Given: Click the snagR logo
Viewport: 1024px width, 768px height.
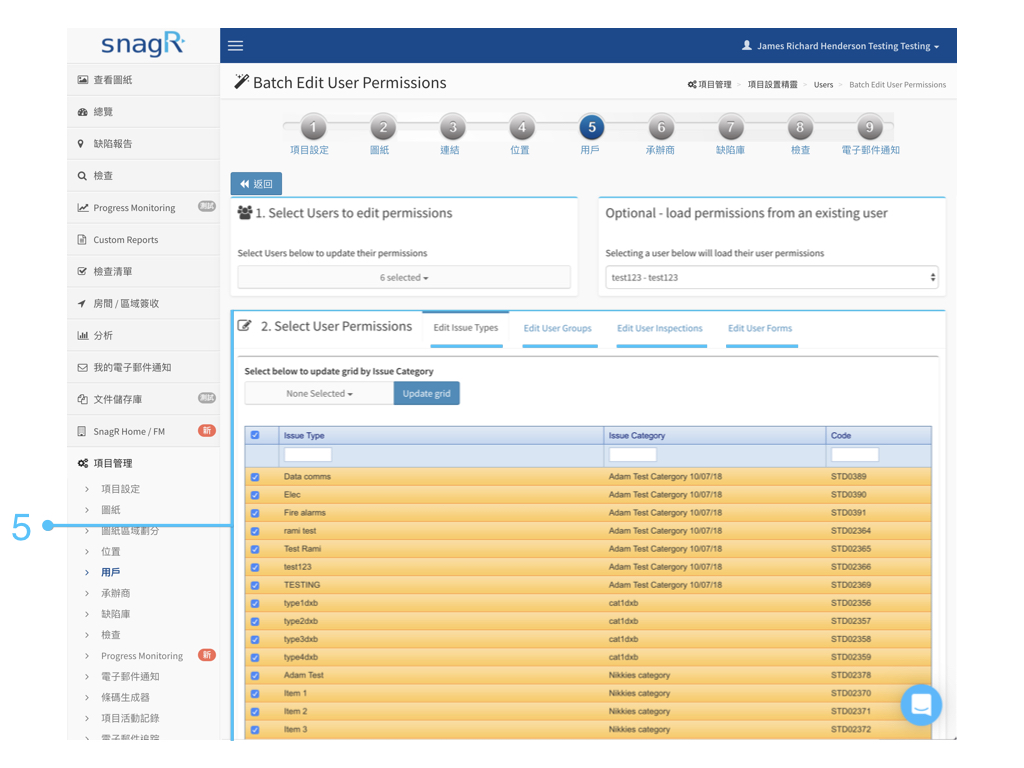Looking at the screenshot, I should point(143,44).
